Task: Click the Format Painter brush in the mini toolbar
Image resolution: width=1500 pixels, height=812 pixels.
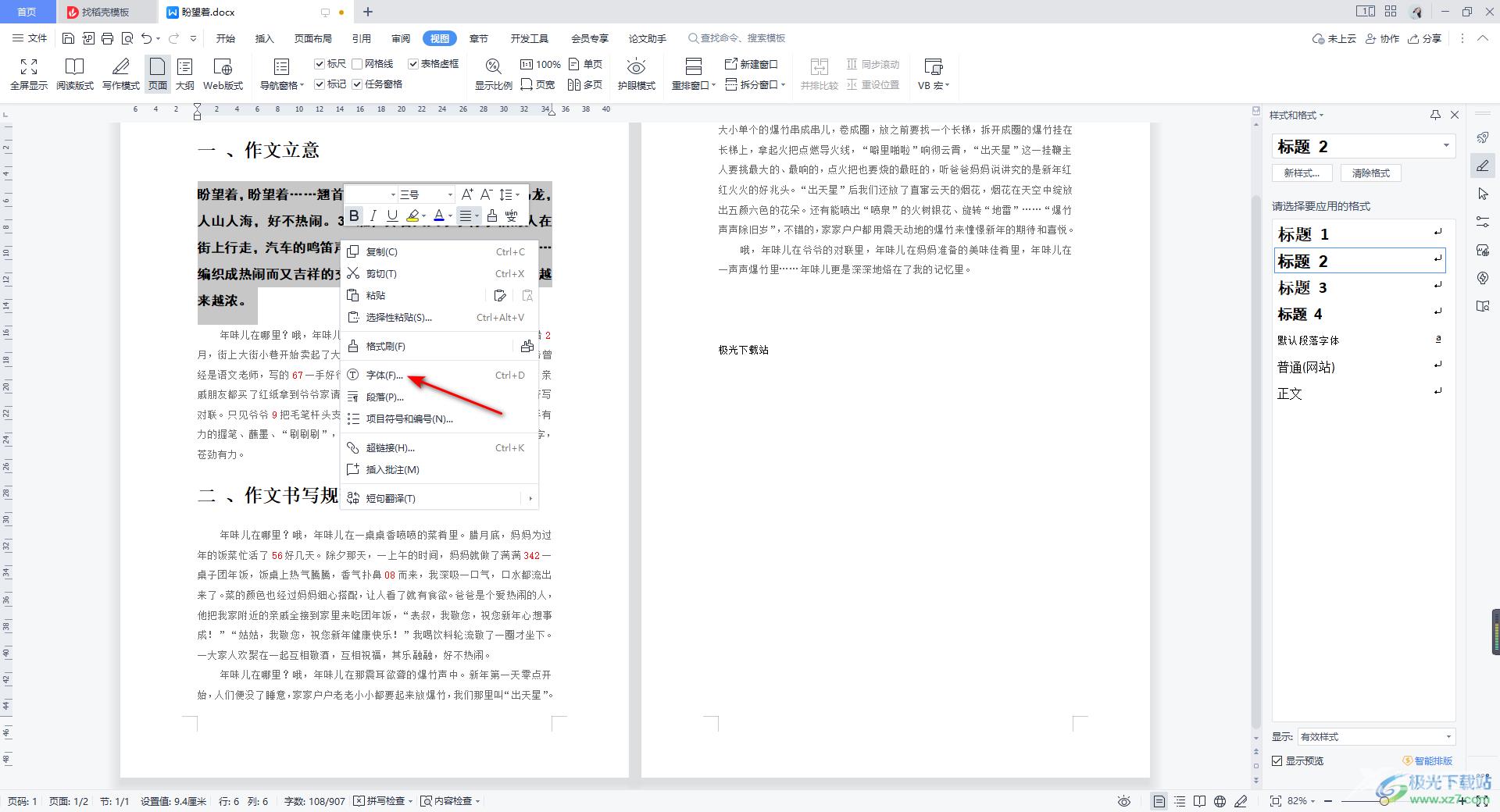Action: pyautogui.click(x=492, y=215)
